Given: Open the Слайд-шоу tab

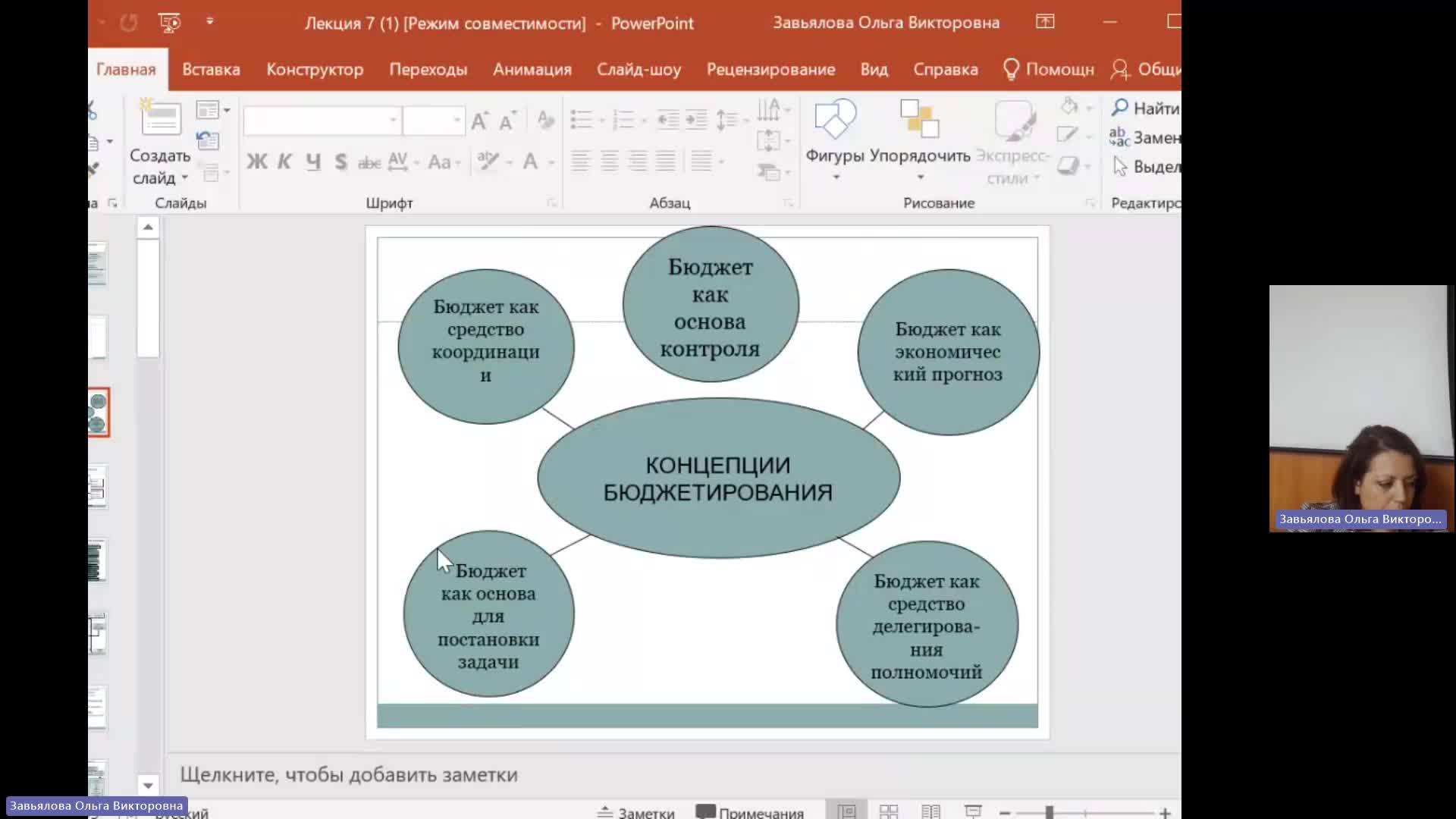Looking at the screenshot, I should pos(639,69).
